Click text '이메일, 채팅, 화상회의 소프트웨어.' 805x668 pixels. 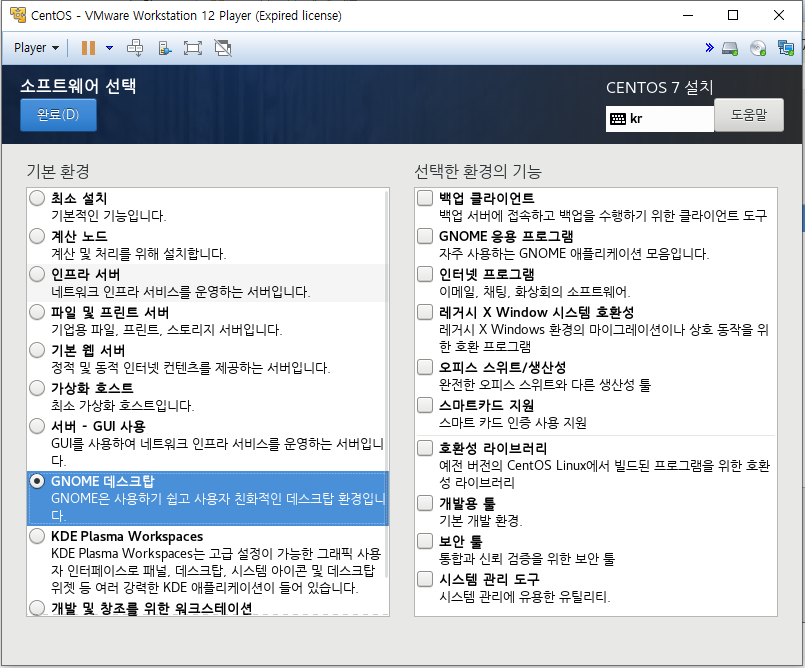(x=534, y=292)
